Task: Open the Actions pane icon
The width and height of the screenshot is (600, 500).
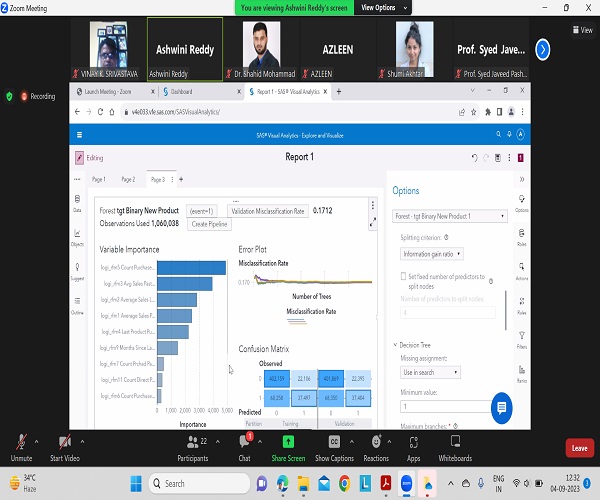Action: (522, 271)
